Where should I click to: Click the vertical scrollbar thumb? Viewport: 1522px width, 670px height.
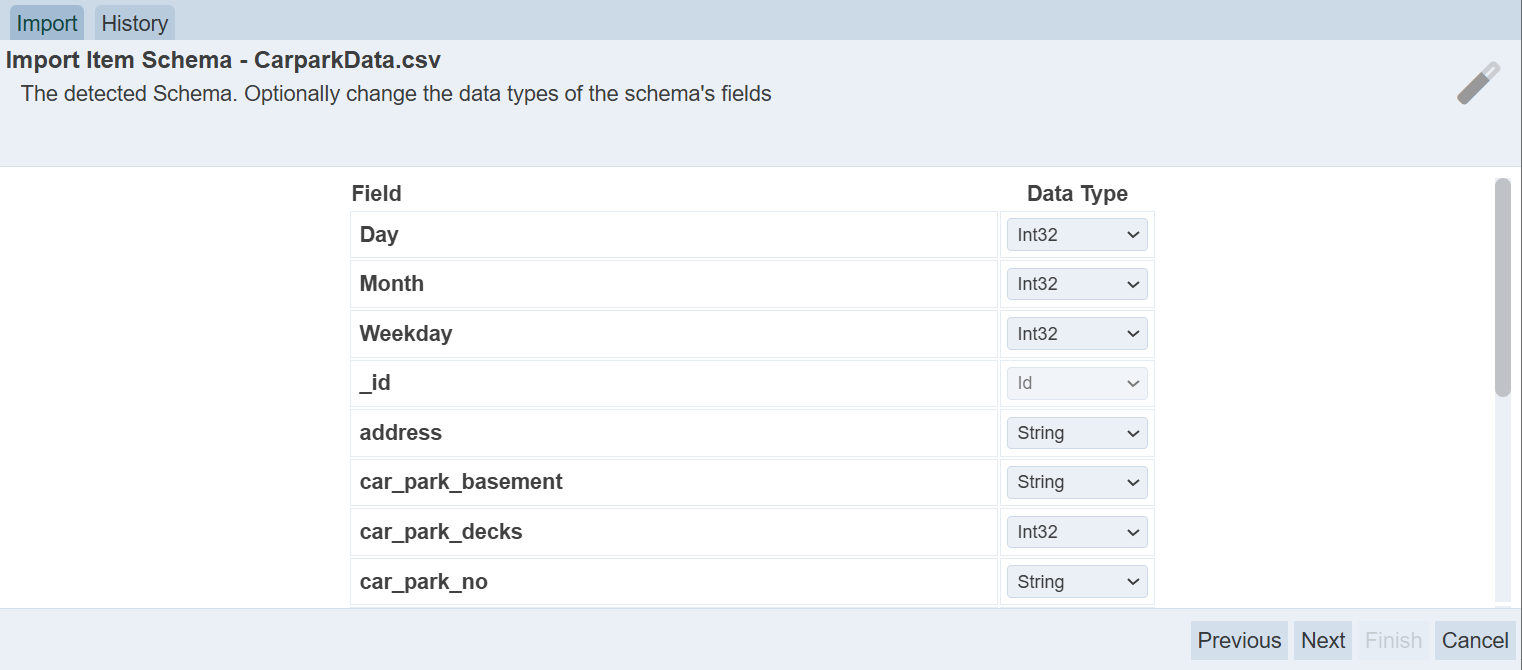coord(1502,287)
